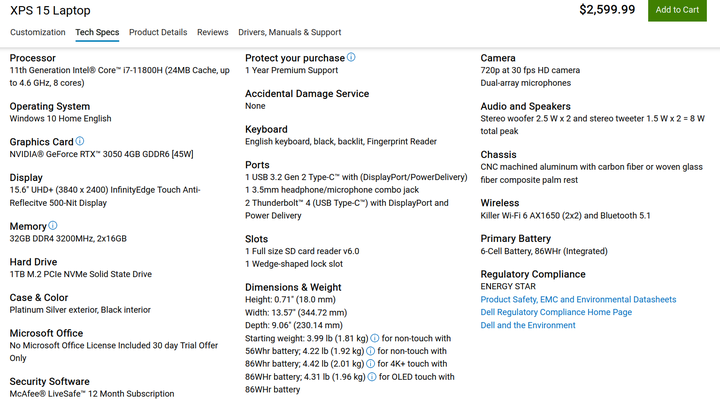Click the Add to Cart button
720x399 pixels.
677,10
